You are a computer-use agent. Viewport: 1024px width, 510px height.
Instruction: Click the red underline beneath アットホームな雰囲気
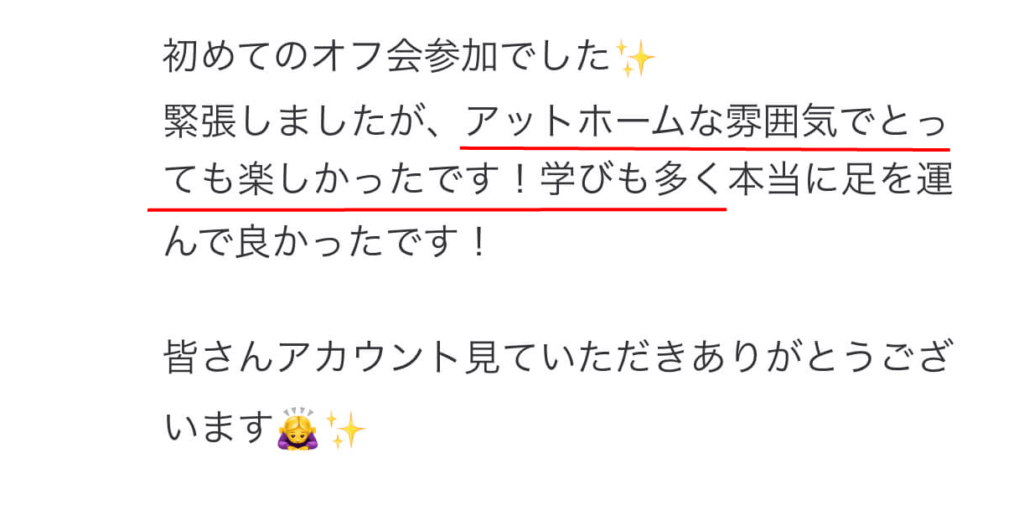(x=705, y=148)
